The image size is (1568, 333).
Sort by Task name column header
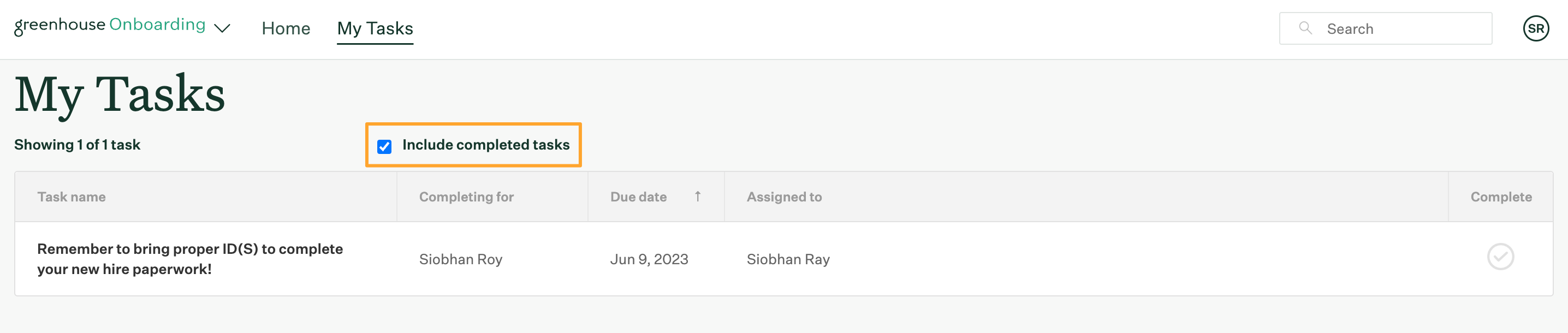(71, 197)
